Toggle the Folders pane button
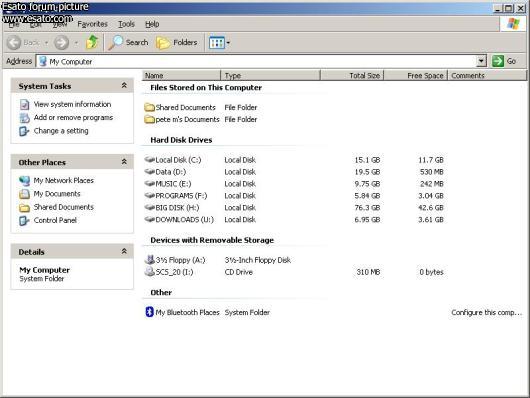 (x=177, y=43)
